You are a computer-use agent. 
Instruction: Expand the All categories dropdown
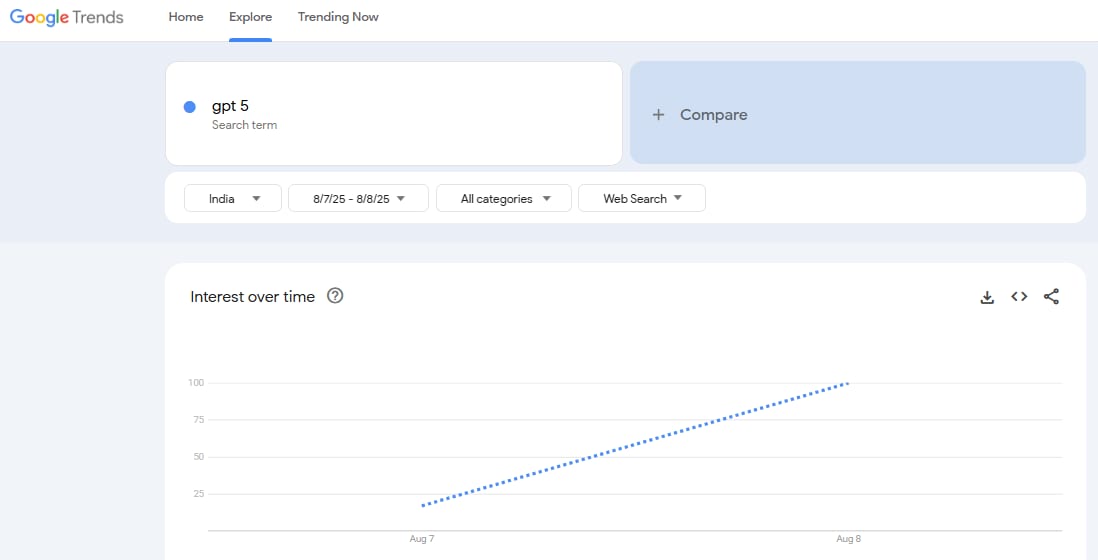click(503, 199)
